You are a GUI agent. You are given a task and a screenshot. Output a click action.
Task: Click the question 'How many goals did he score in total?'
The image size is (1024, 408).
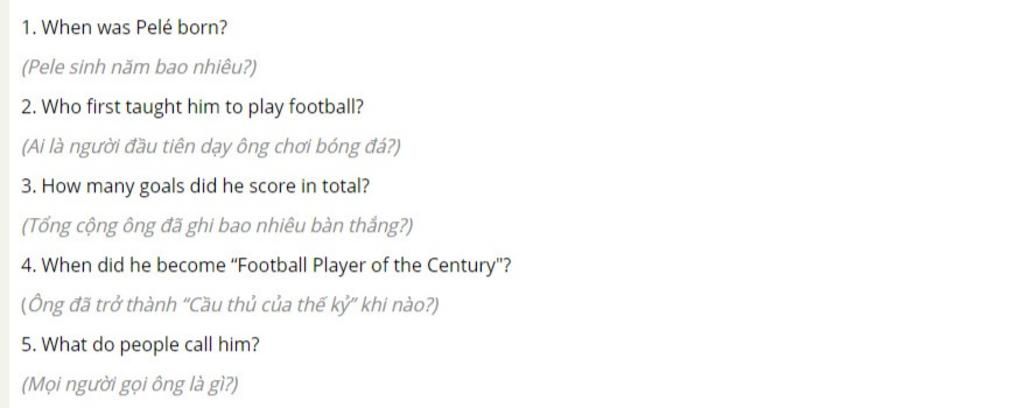tap(195, 187)
